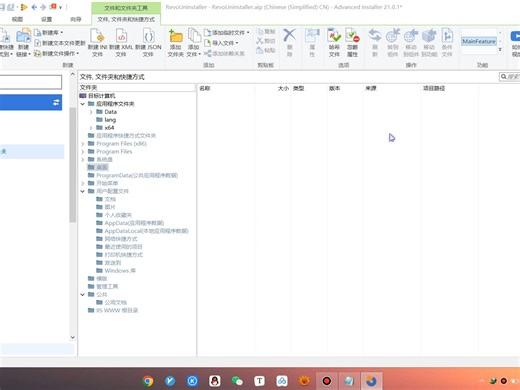Click the Paste clipboard button
This screenshot has width=520, height=390.
(x=266, y=50)
